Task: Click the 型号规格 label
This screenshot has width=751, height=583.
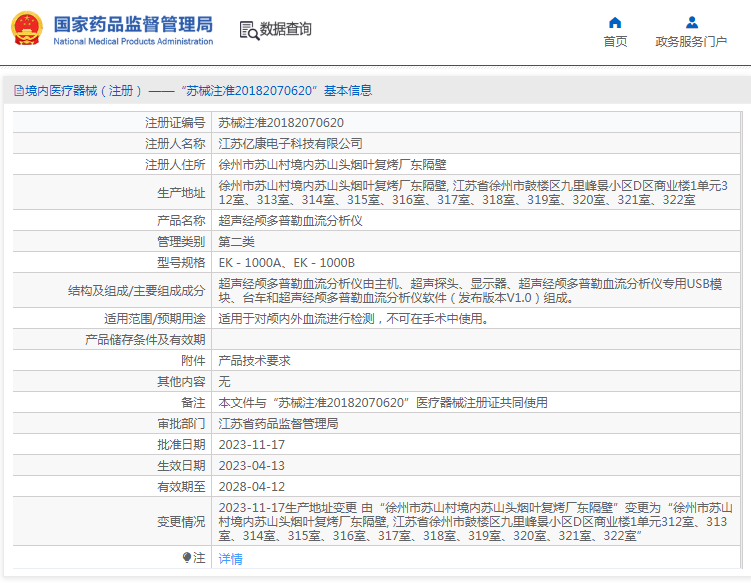Action: [x=181, y=263]
